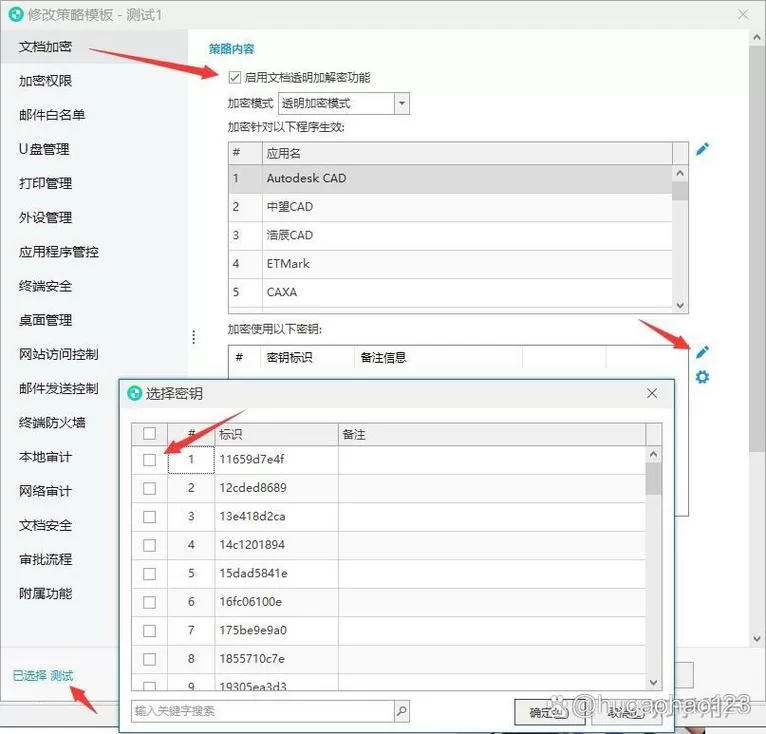Click the key dialog scroll-up arrow
The width and height of the screenshot is (766, 734).
(653, 454)
